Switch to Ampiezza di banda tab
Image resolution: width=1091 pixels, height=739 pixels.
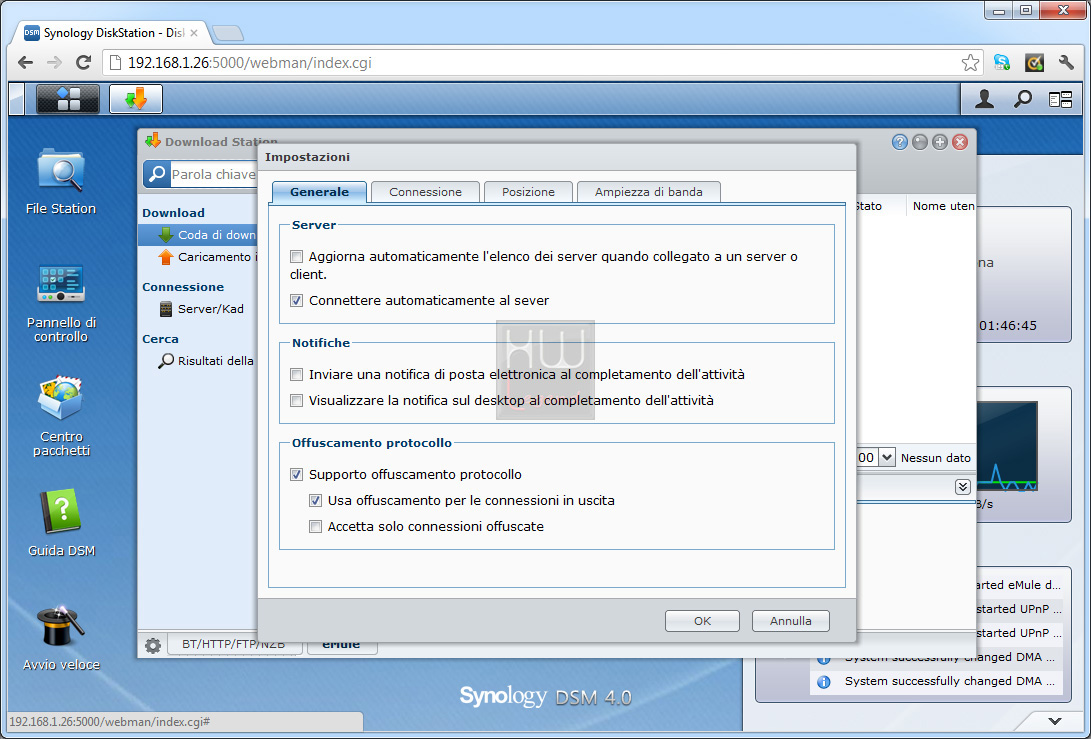pyautogui.click(x=648, y=192)
